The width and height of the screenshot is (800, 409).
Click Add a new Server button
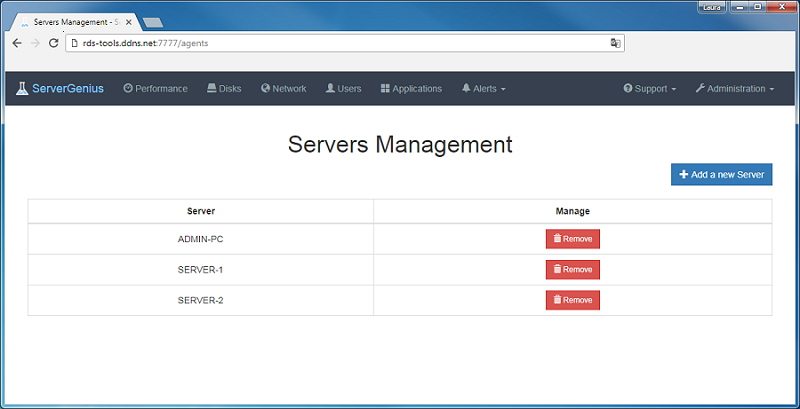[x=721, y=175]
